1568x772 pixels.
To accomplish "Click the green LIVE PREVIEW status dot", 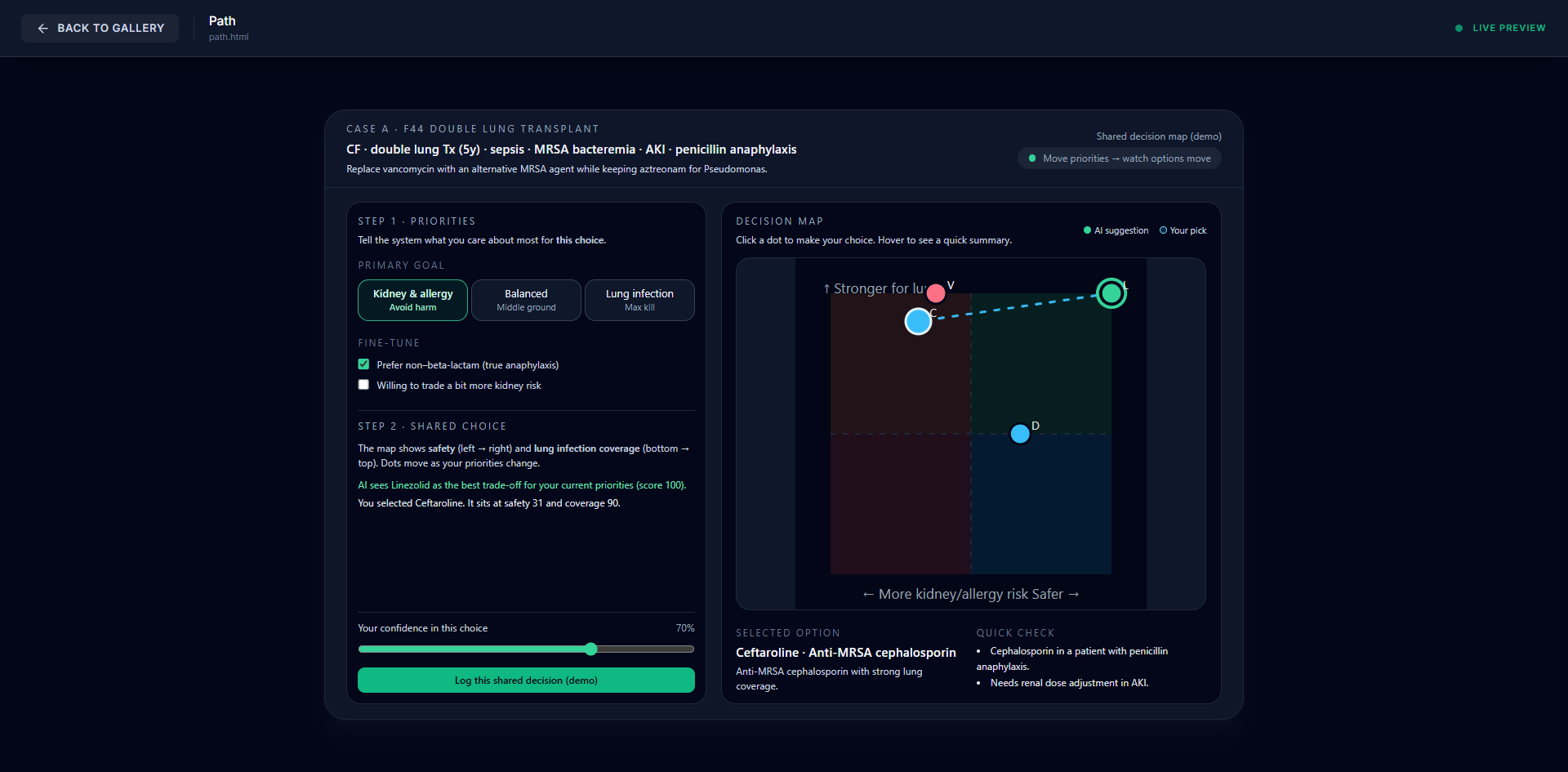I will pos(1459,28).
